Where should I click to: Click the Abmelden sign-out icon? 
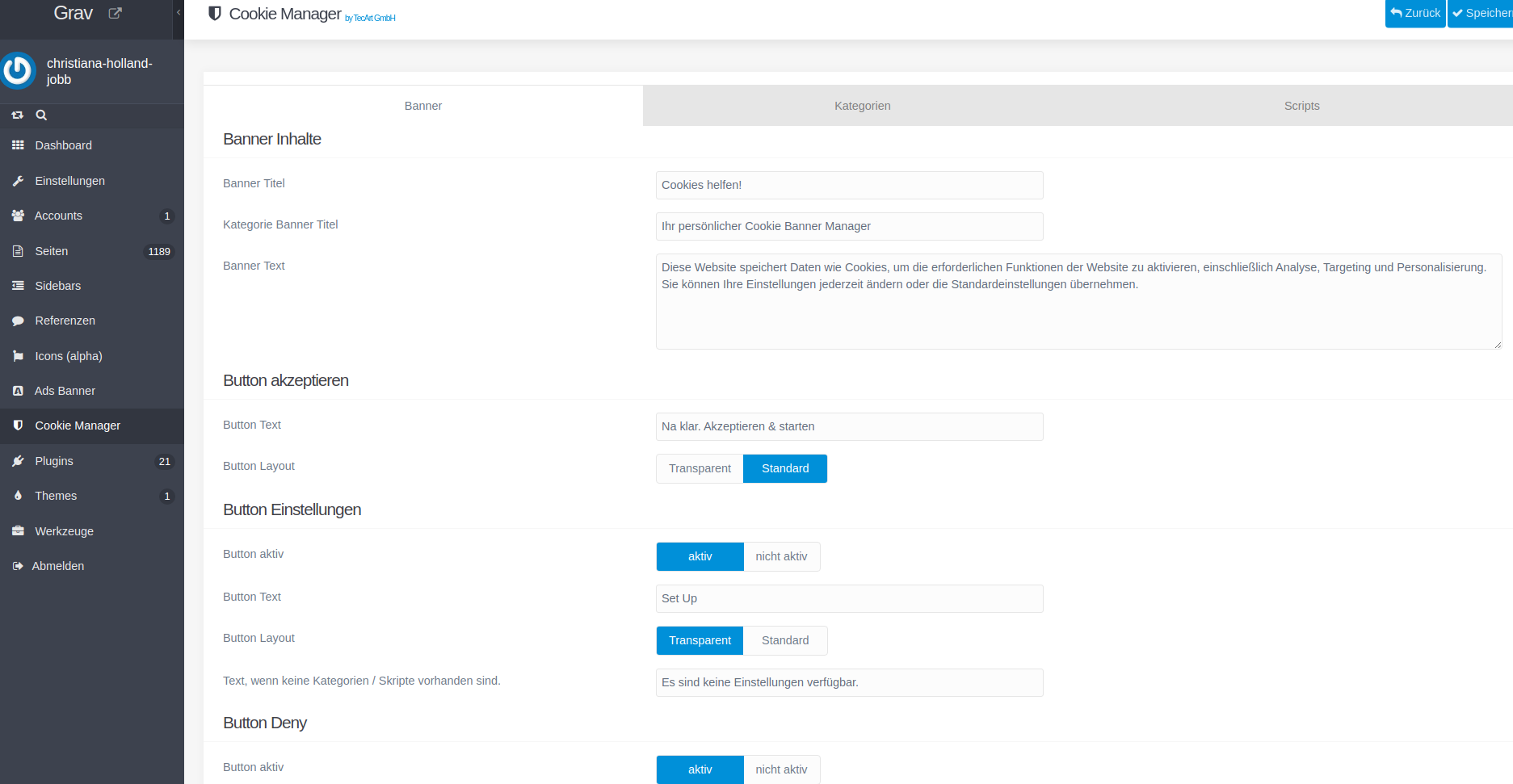[x=18, y=566]
